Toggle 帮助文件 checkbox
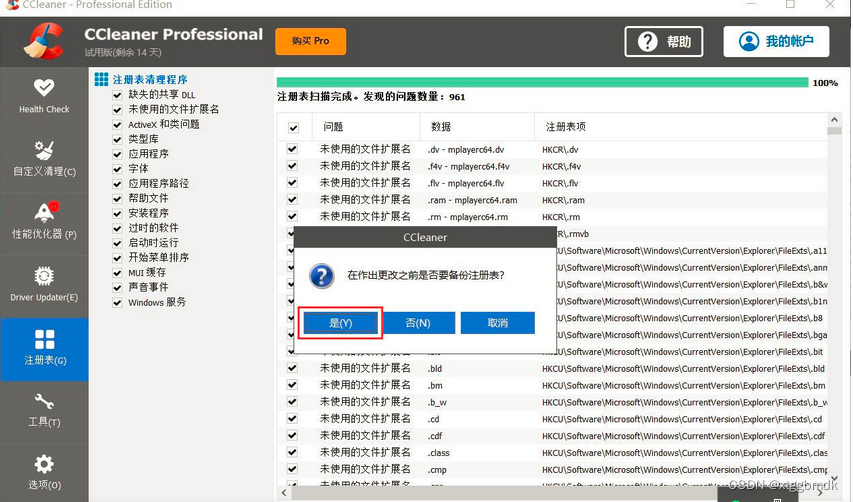 pos(117,199)
